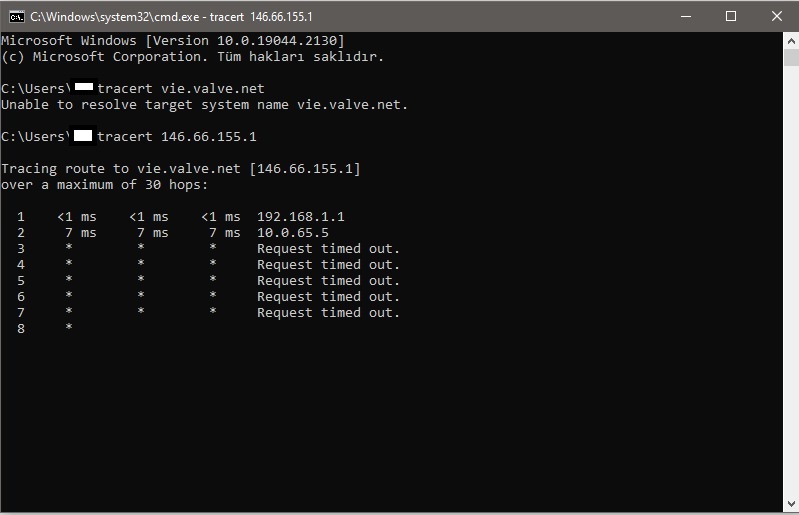Close the tracert command prompt window
799x515 pixels.
point(777,16)
